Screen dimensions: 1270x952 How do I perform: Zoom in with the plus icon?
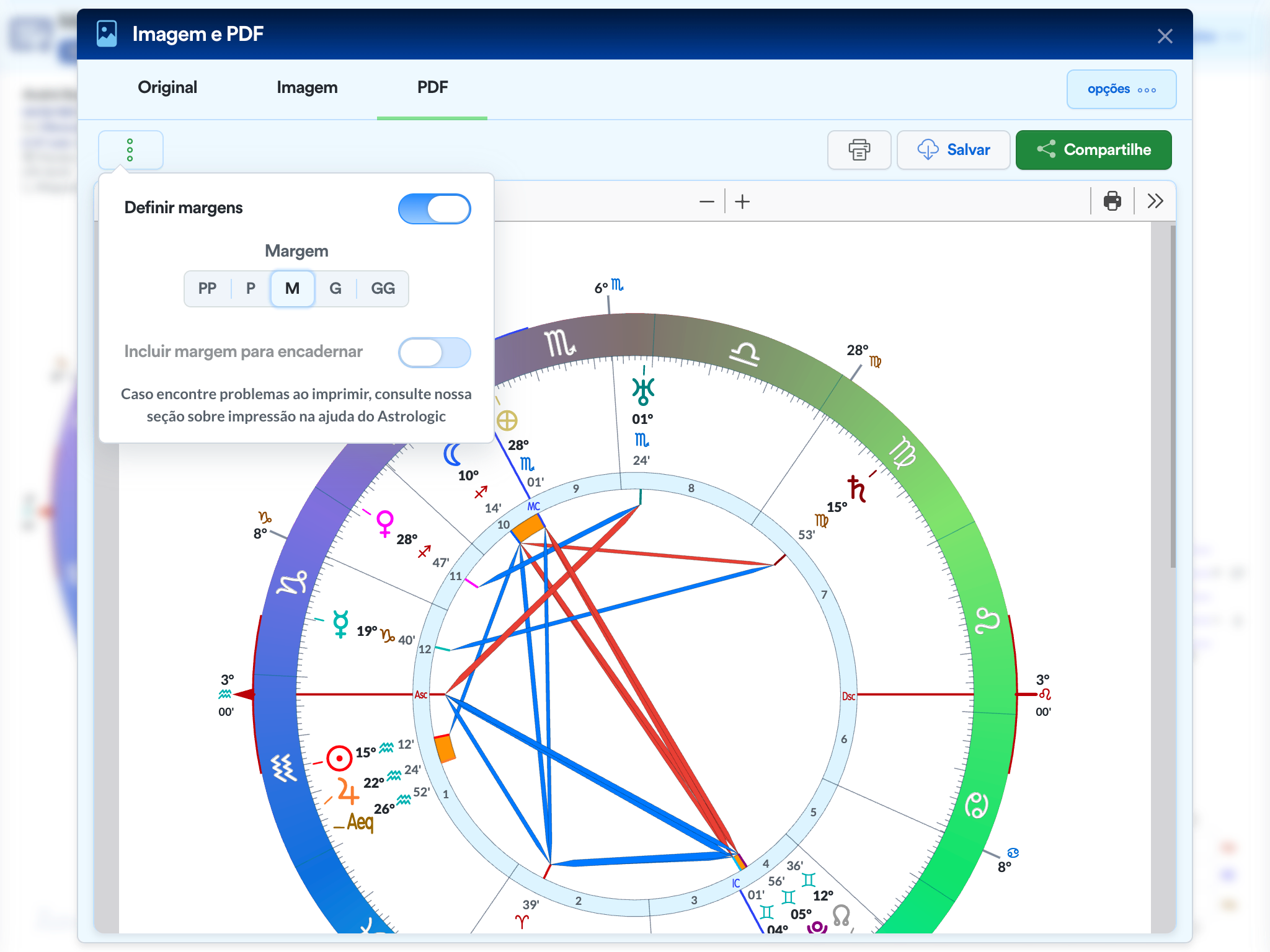tap(742, 201)
